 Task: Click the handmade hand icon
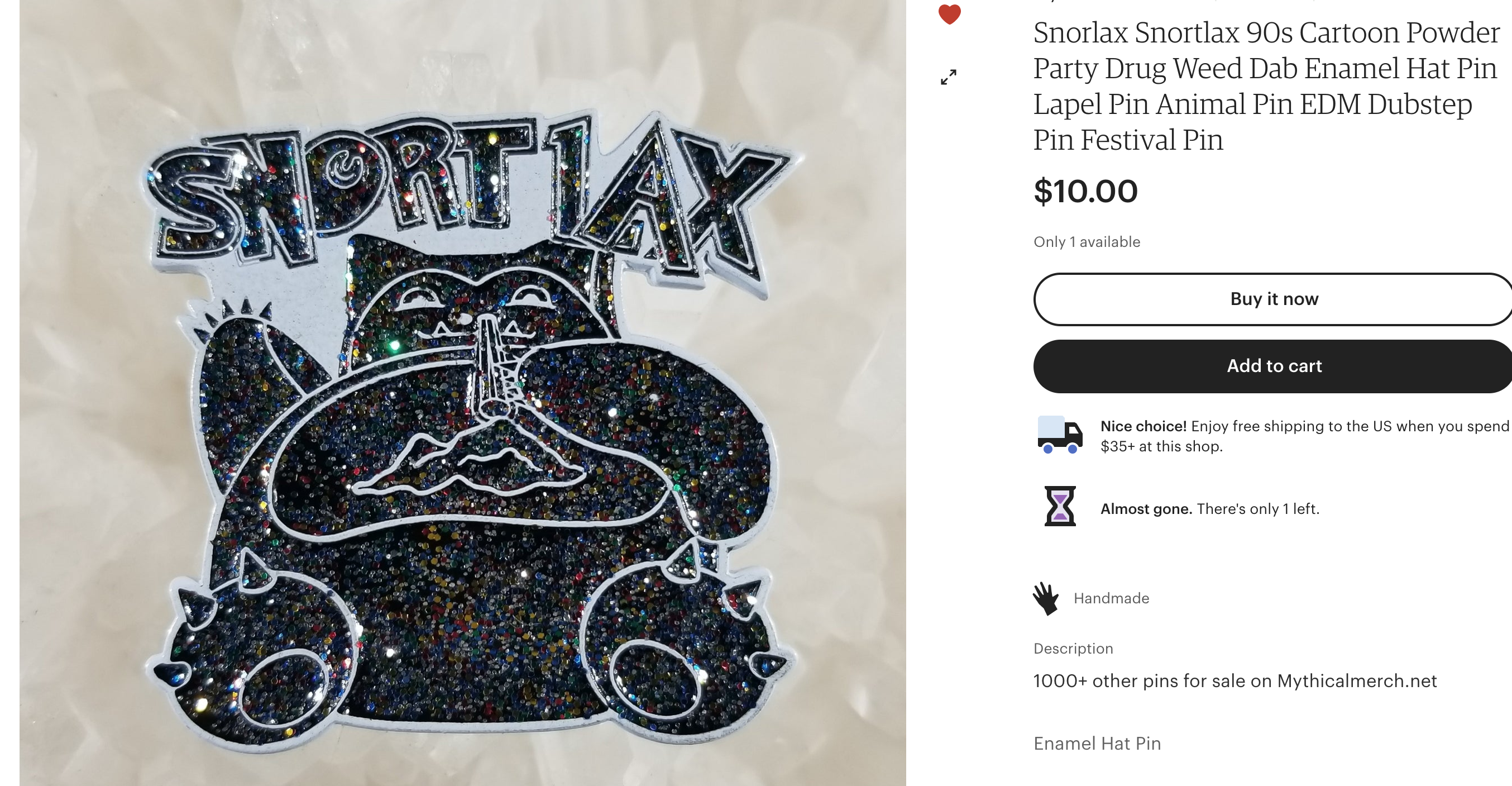[x=1046, y=599]
